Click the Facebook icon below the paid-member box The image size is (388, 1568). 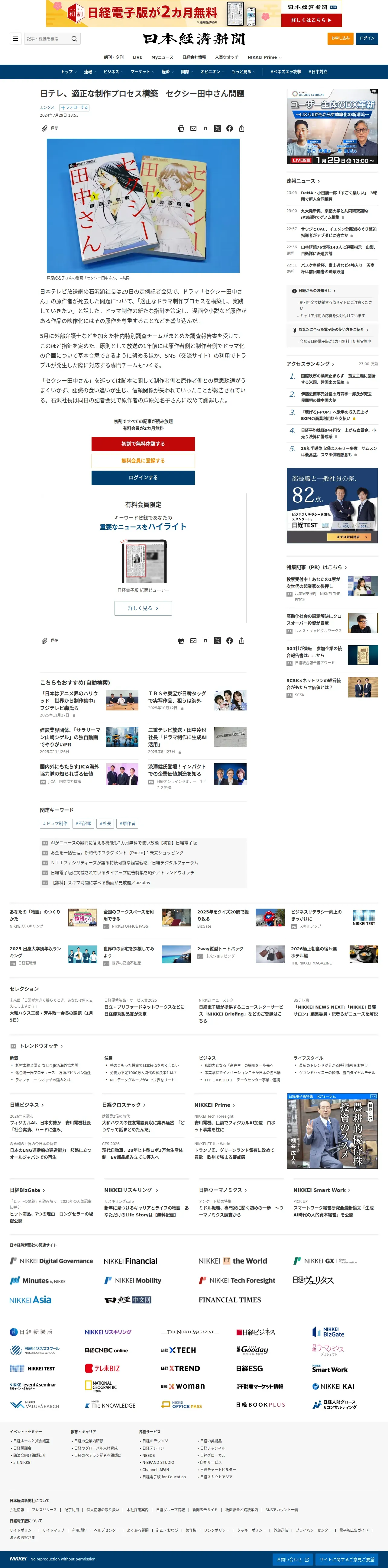(x=230, y=641)
